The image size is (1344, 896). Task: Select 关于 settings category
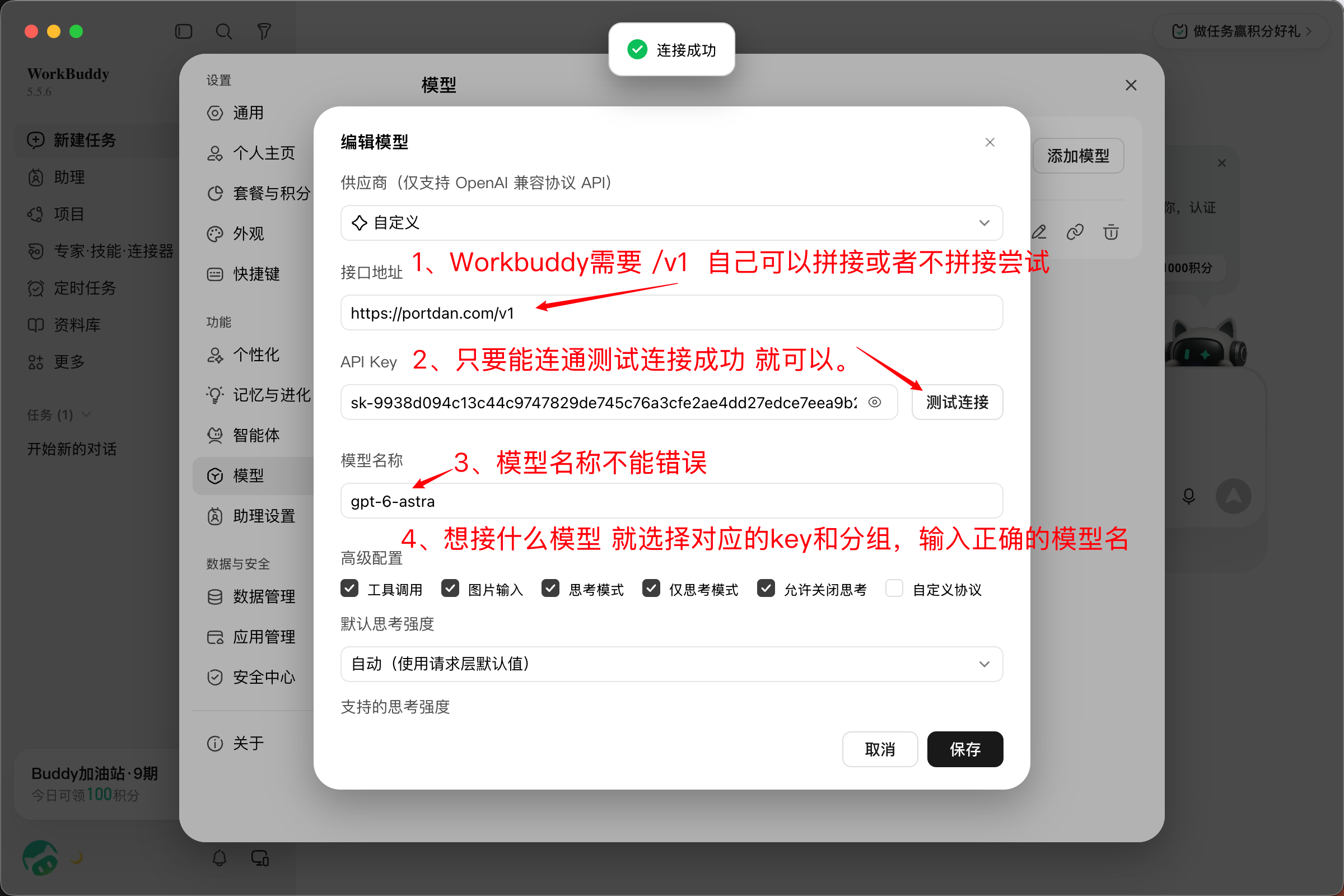click(x=253, y=744)
